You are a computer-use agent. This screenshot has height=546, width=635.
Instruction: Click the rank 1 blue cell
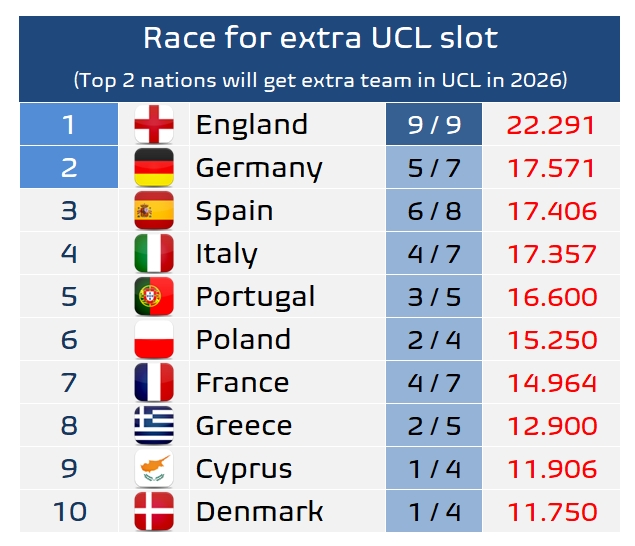tap(68, 125)
